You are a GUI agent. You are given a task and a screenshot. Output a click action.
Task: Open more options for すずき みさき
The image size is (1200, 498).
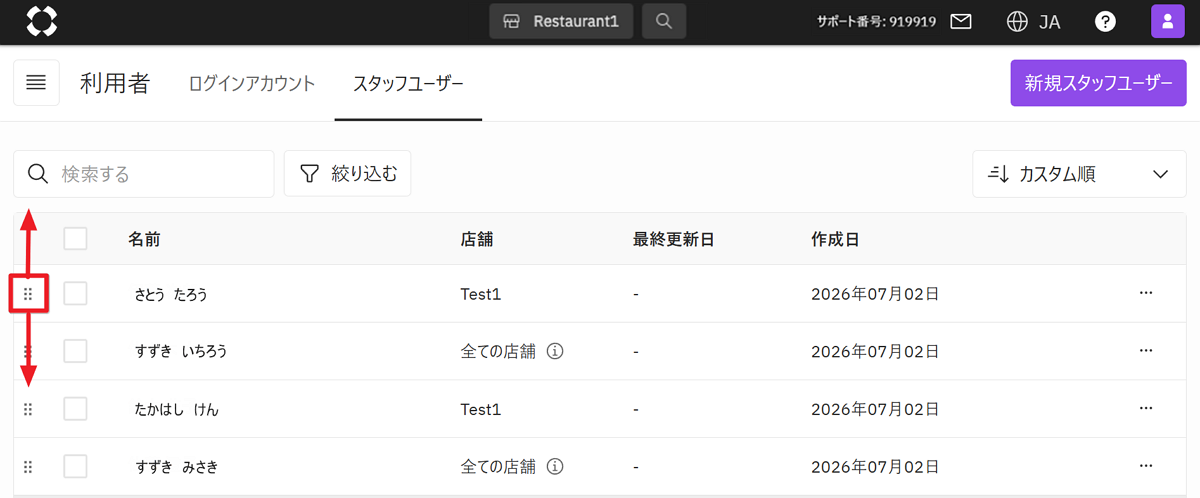click(x=1146, y=466)
